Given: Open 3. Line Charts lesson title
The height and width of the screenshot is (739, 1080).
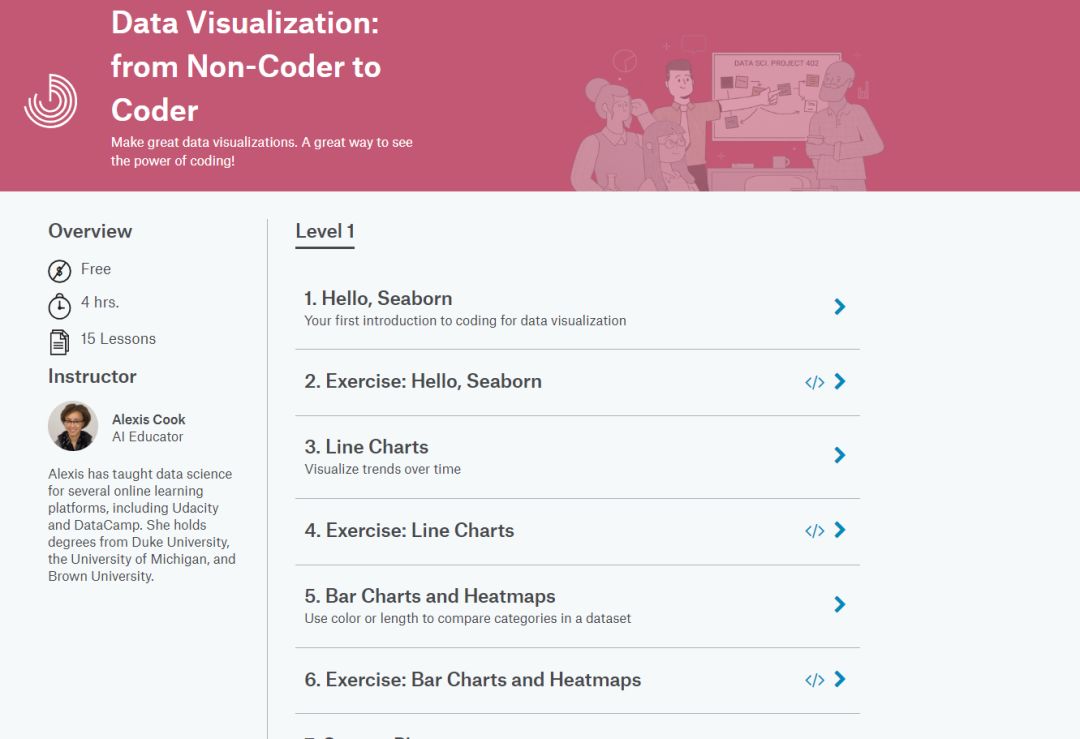Looking at the screenshot, I should click(366, 447).
